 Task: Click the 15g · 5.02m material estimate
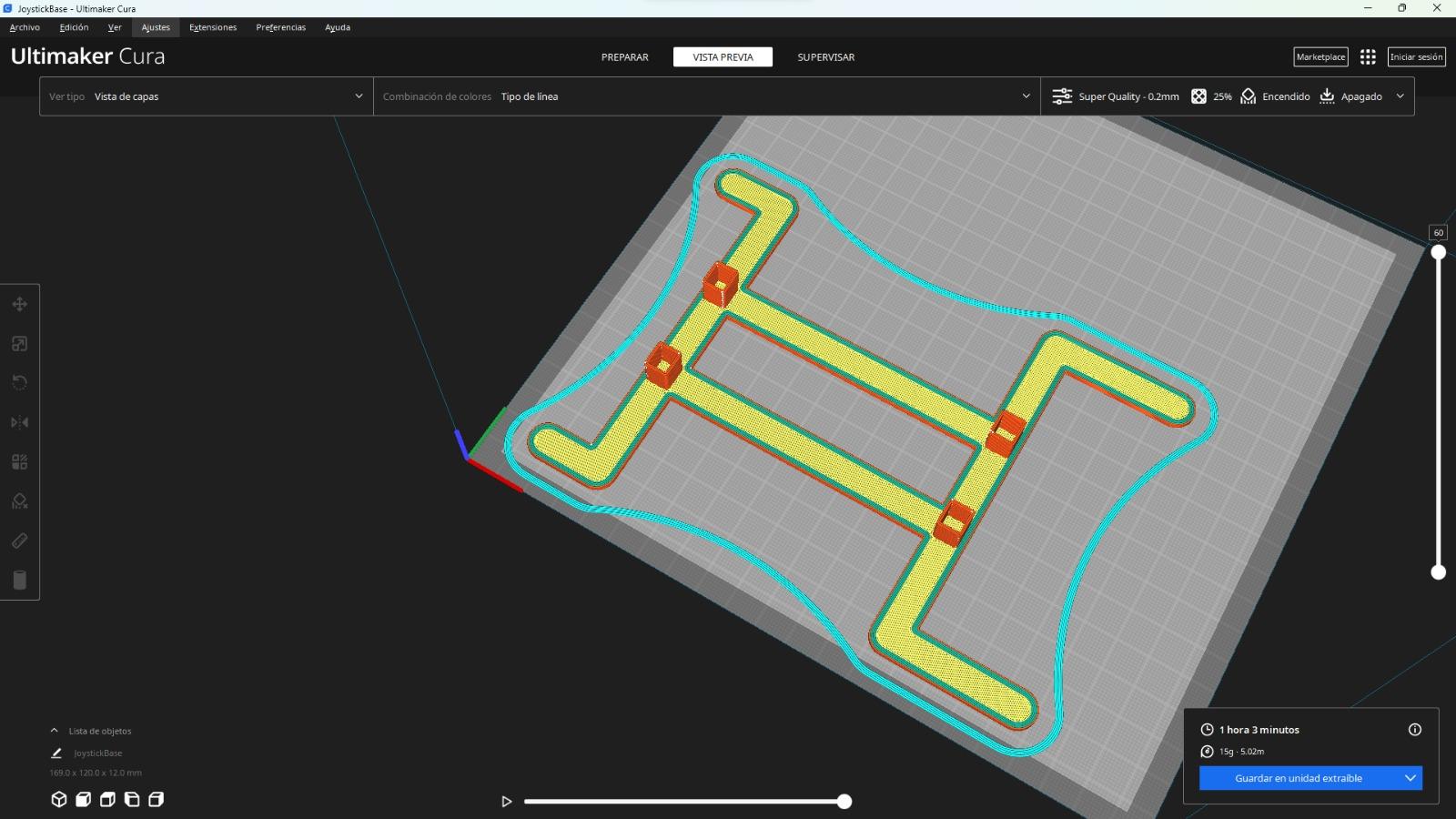coord(1241,752)
